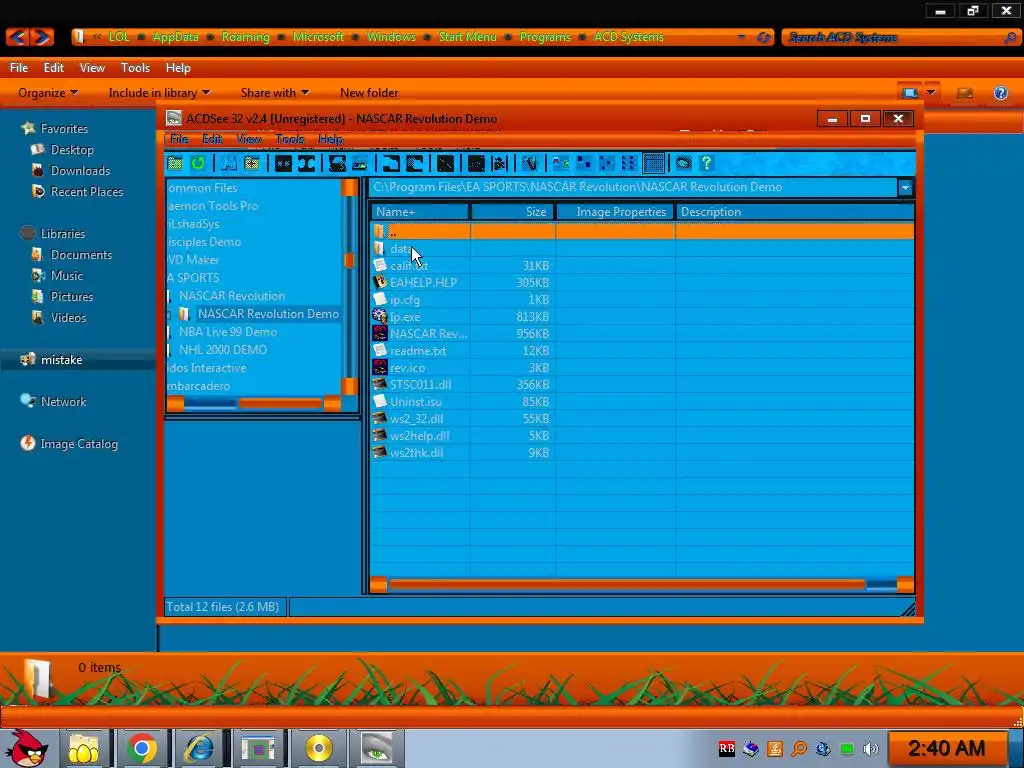Click the ip.exe application icon
The width and height of the screenshot is (1024, 768).
click(379, 317)
